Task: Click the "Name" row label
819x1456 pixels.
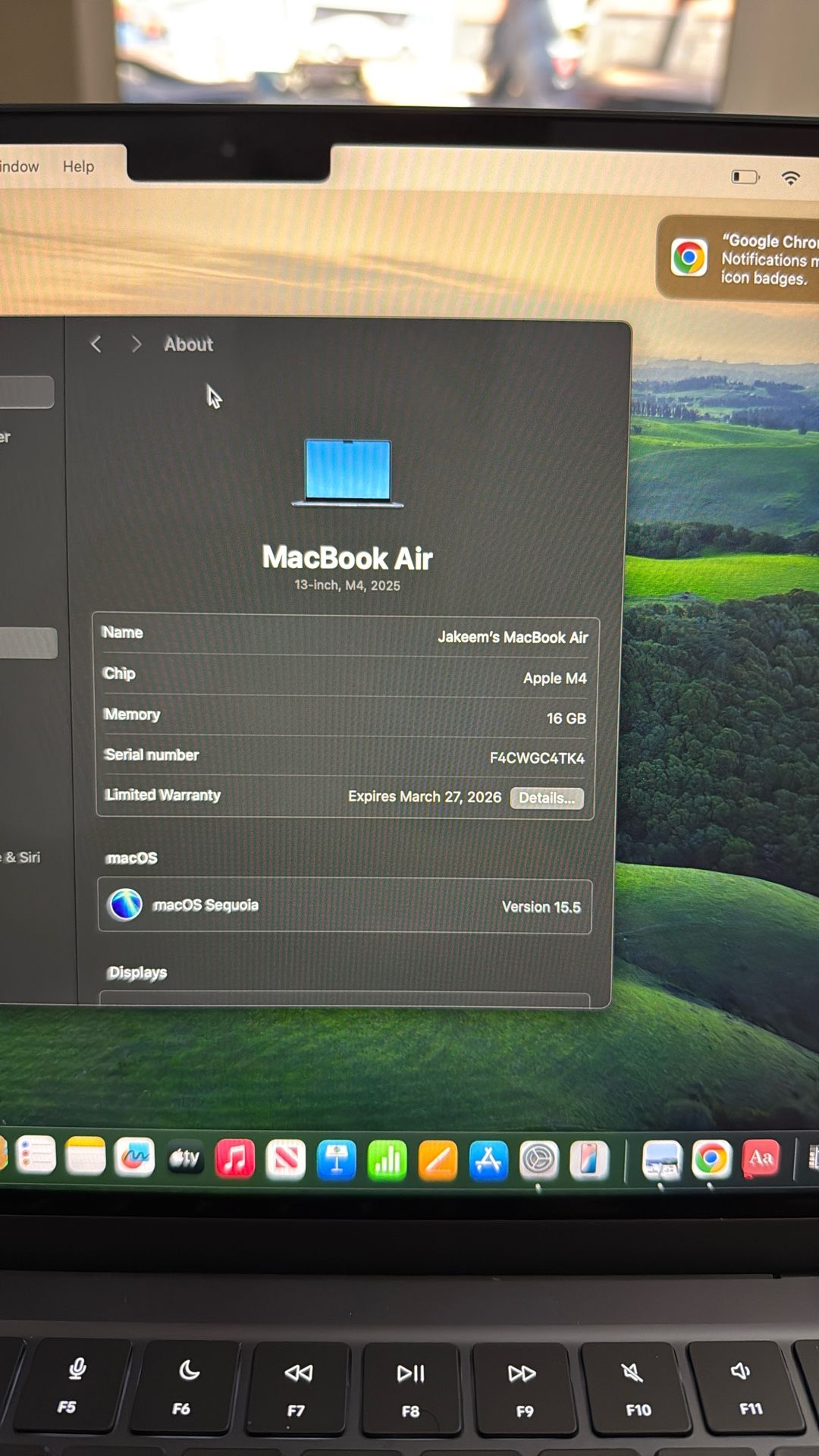Action: tap(122, 632)
